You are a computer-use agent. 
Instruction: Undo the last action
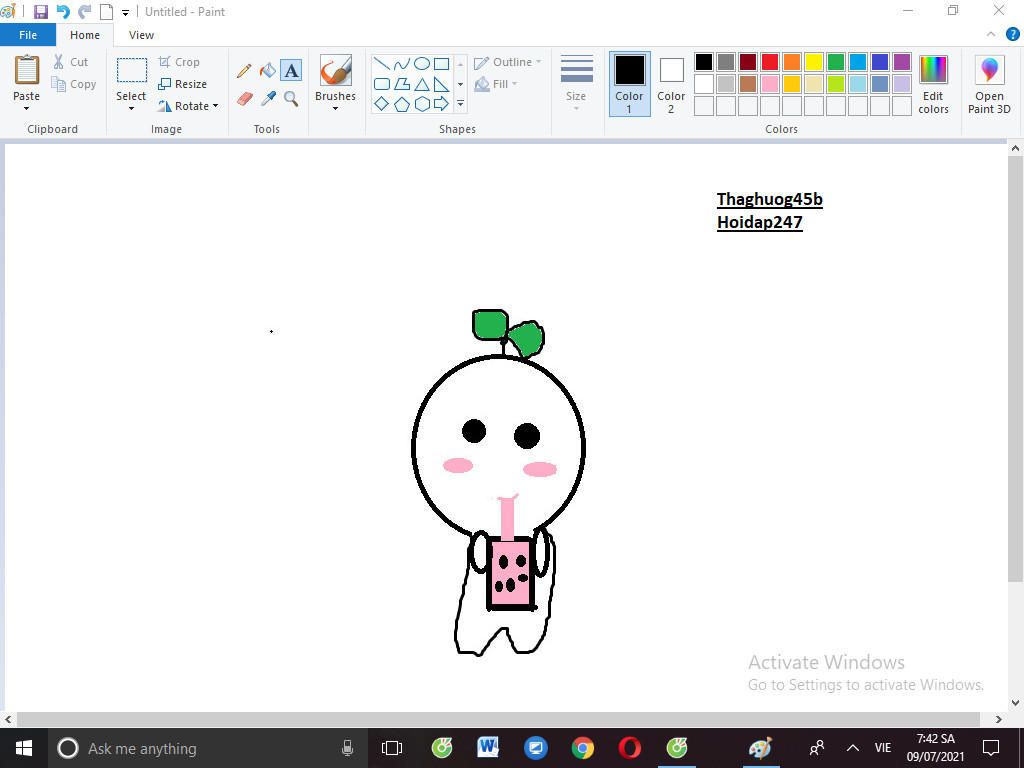coord(63,12)
